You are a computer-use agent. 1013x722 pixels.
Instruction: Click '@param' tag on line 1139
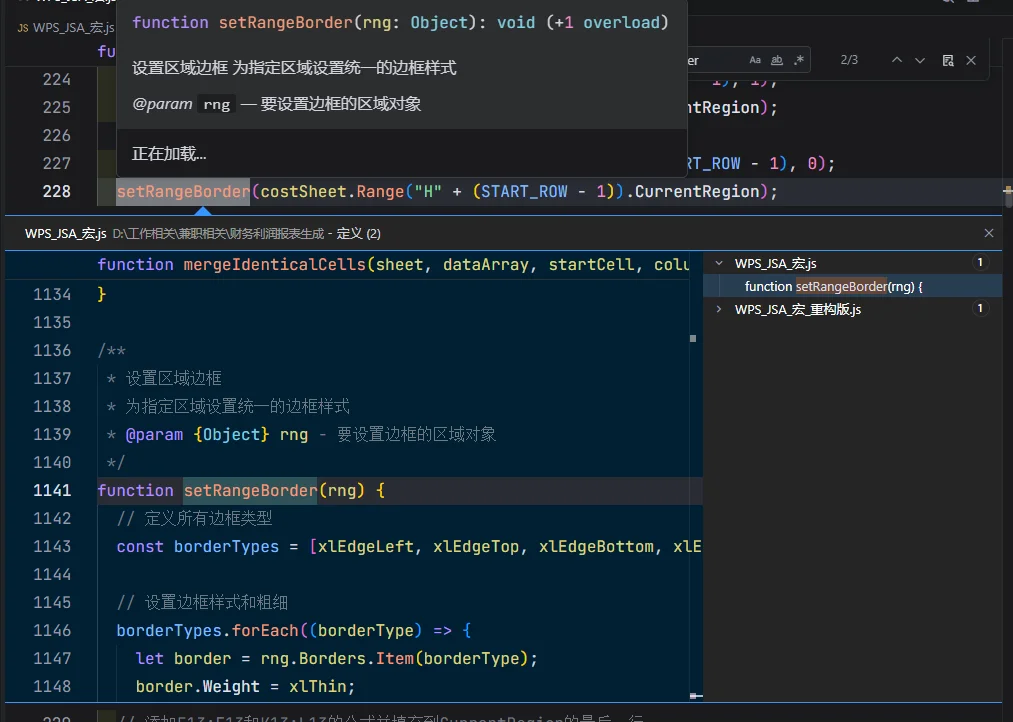point(154,435)
